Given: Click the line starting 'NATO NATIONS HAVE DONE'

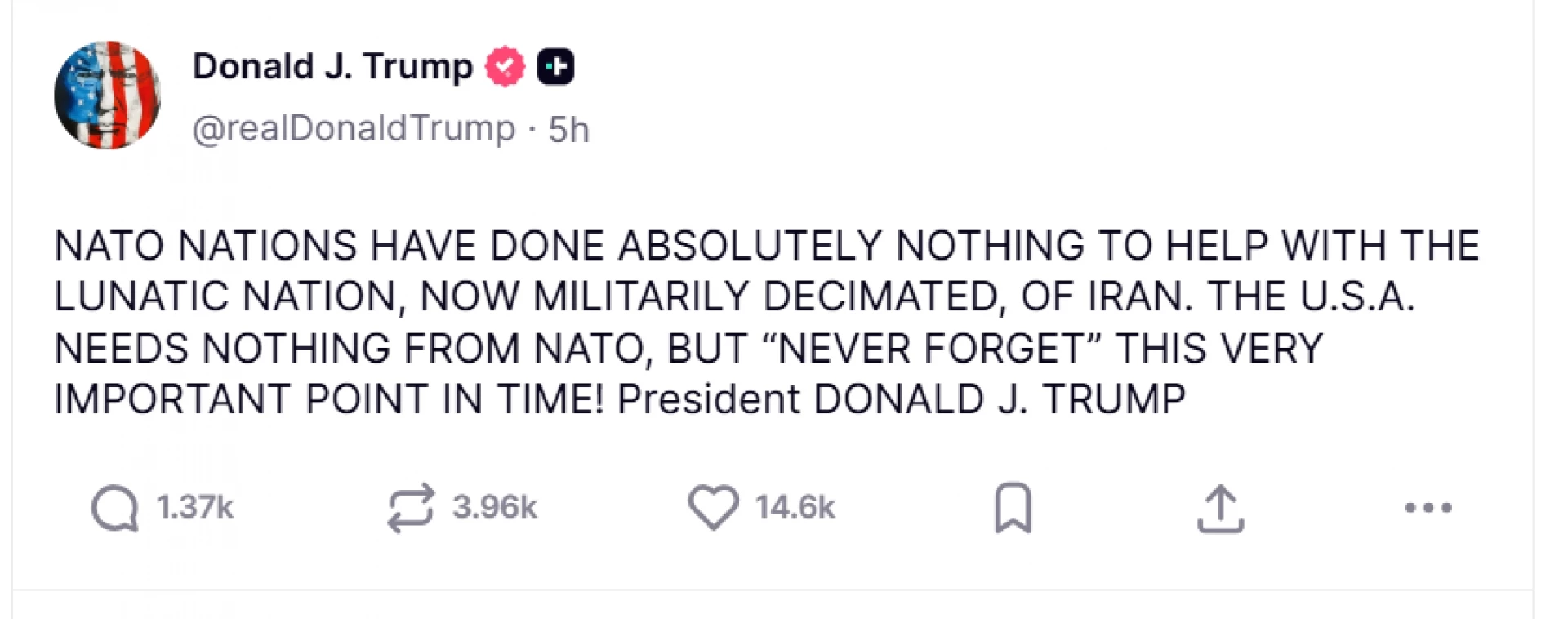Looking at the screenshot, I should point(766,246).
